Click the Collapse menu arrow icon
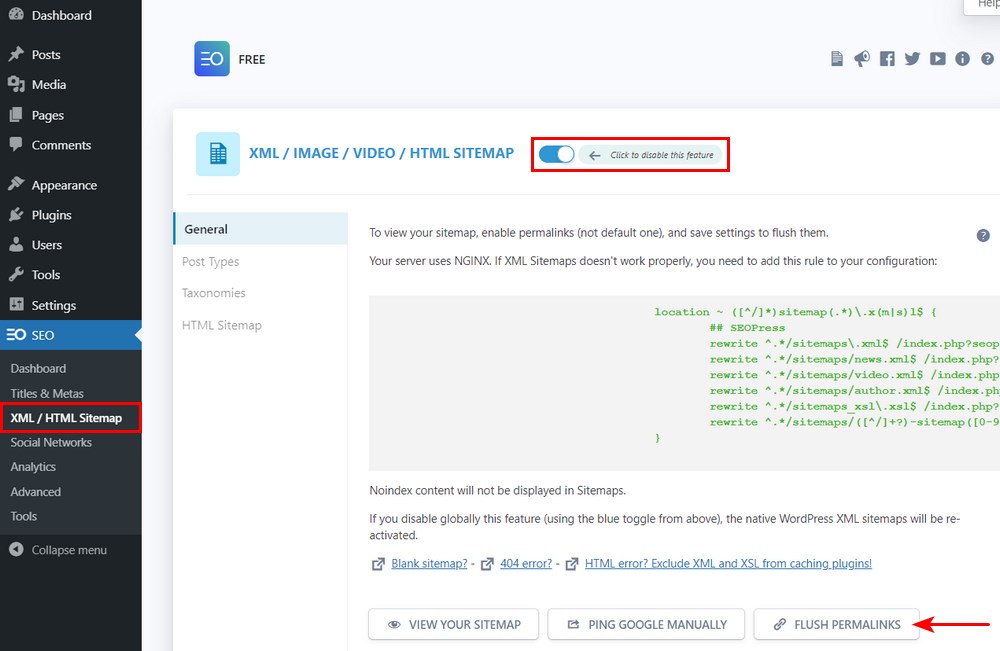Image resolution: width=1000 pixels, height=651 pixels. 16,549
